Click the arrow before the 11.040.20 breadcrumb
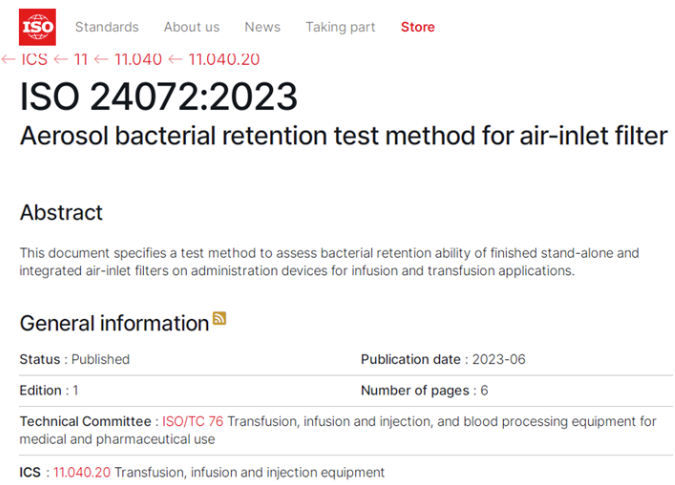Screen dimensions: 675x485 coord(175,59)
